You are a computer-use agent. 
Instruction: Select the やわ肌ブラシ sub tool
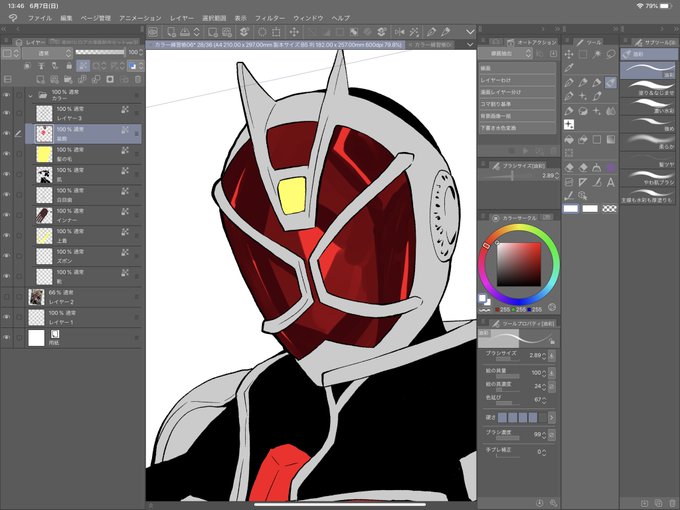click(649, 178)
